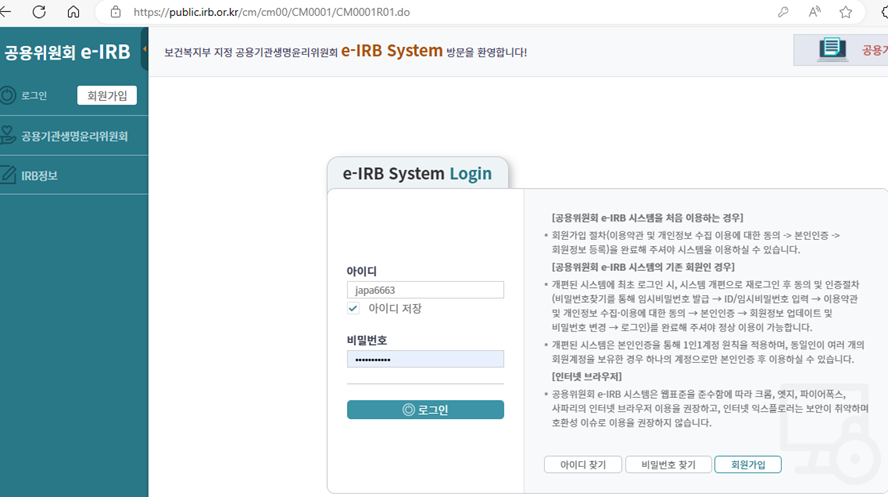Screen dimensions: 888x497
Task: Open IRB정보 sidebar menu
Action: click(39, 176)
